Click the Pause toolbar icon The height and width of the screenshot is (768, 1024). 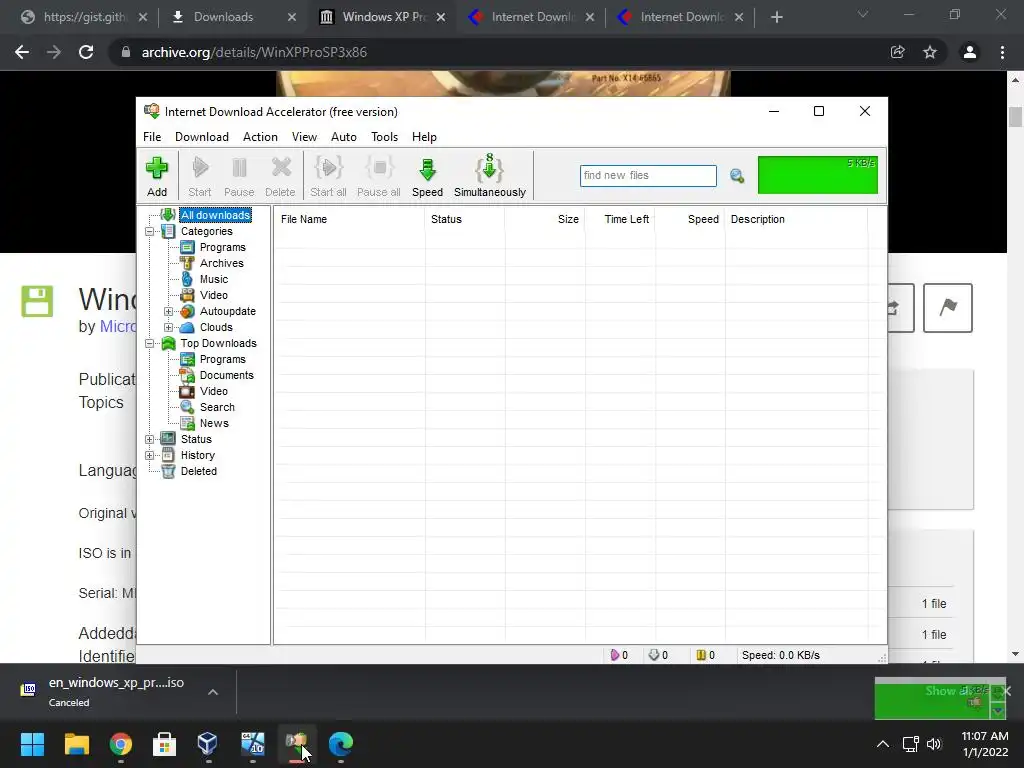coord(239,176)
